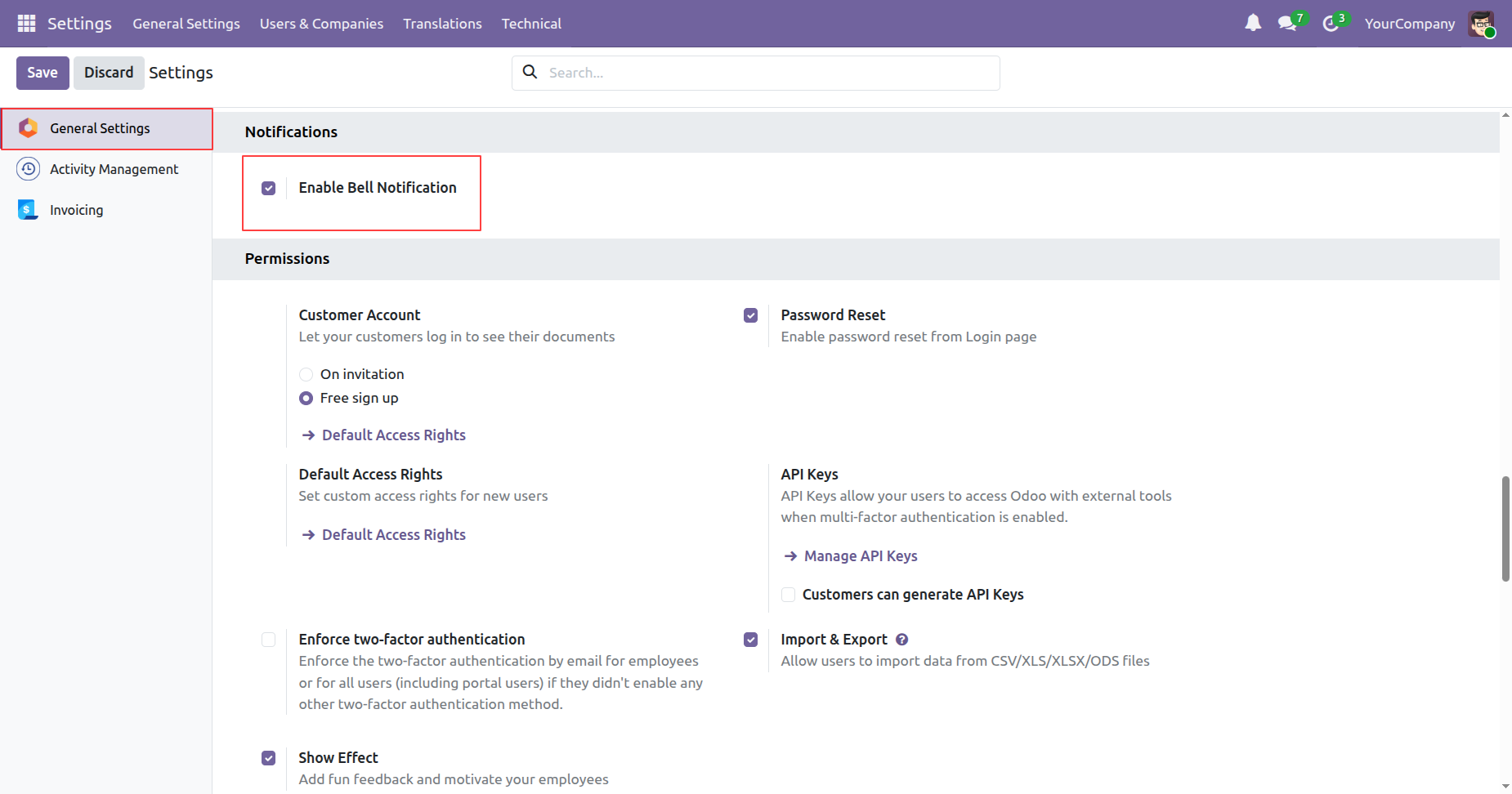Open the Users & Companies menu
Image resolution: width=1512 pixels, height=794 pixels.
321,24
